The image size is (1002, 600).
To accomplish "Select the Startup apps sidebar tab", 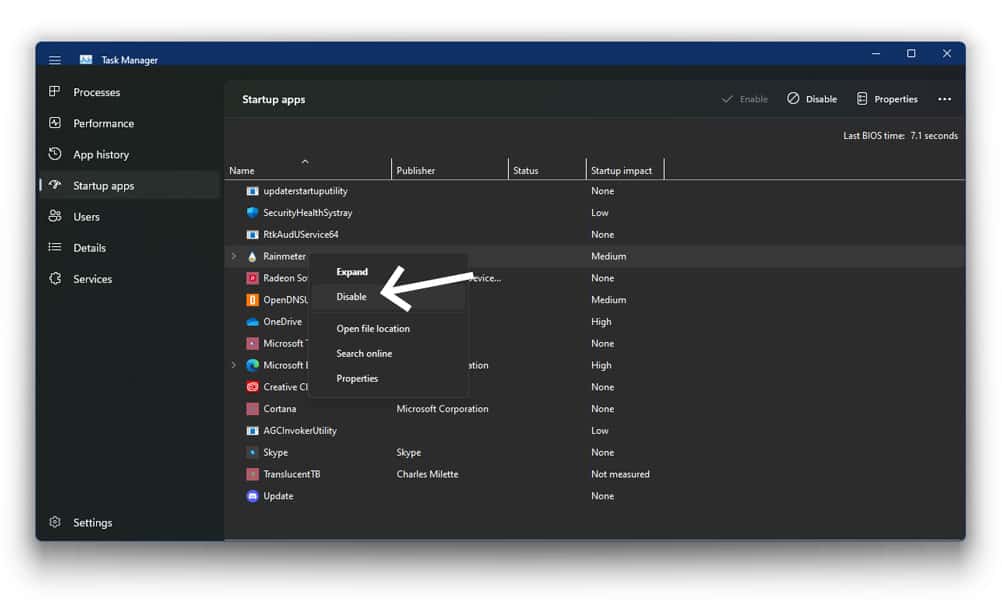I will coord(130,185).
